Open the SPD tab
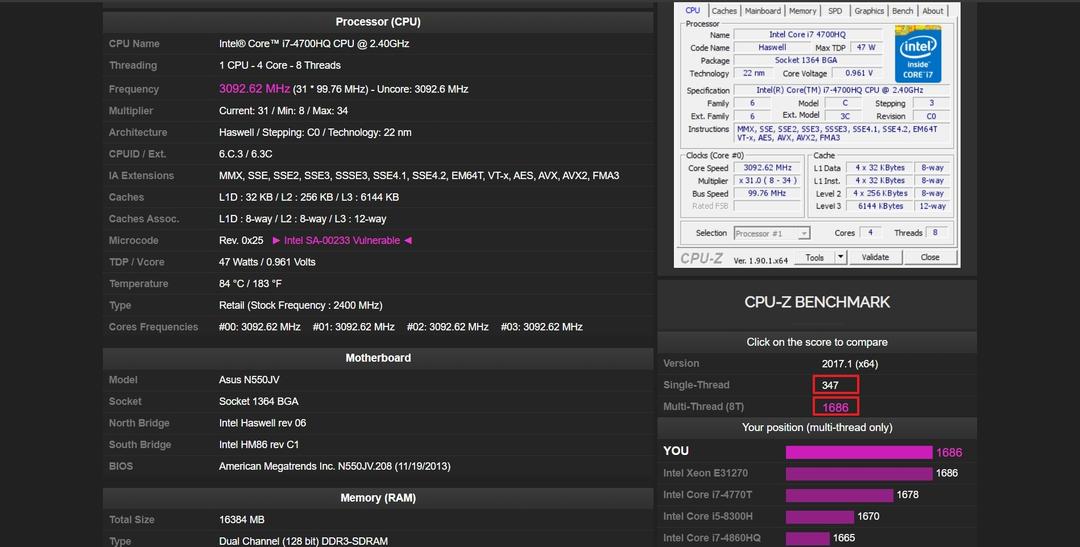Screen dimensions: 1080x547 (x=835, y=11)
